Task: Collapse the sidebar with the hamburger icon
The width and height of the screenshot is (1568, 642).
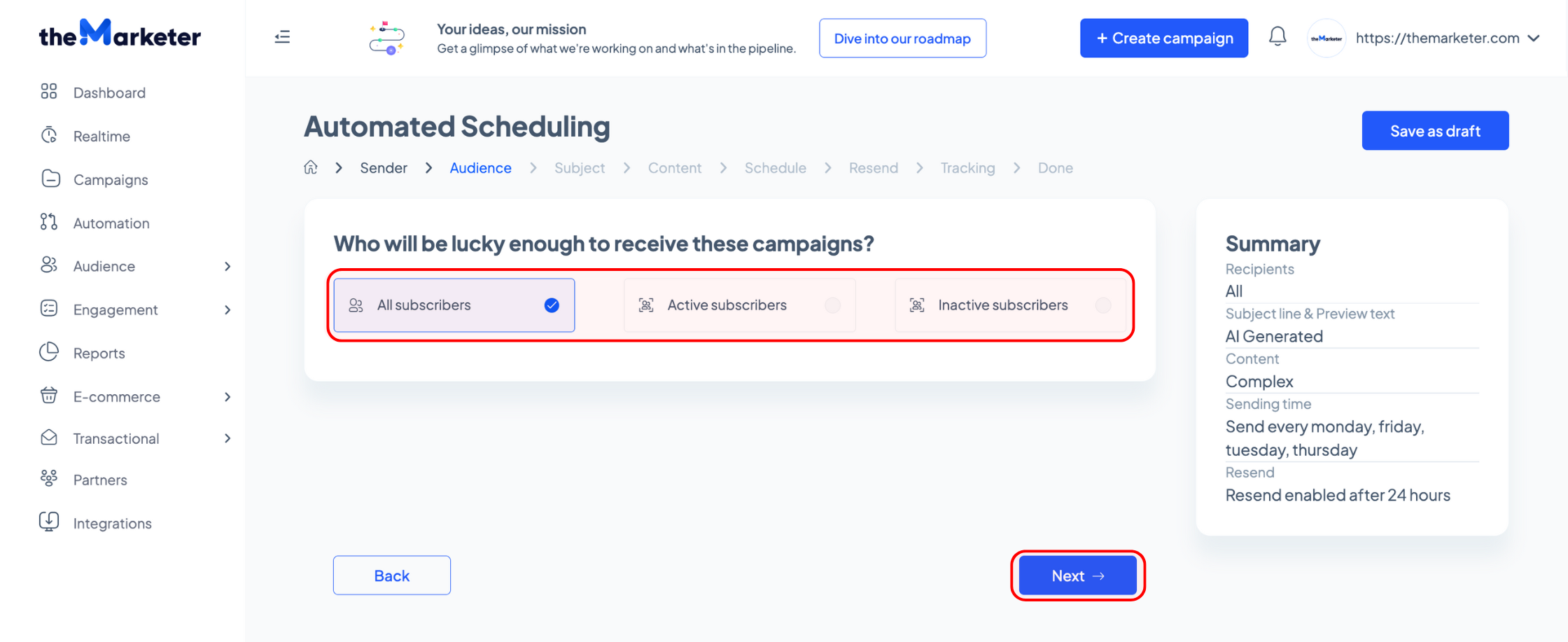Action: 282,37
